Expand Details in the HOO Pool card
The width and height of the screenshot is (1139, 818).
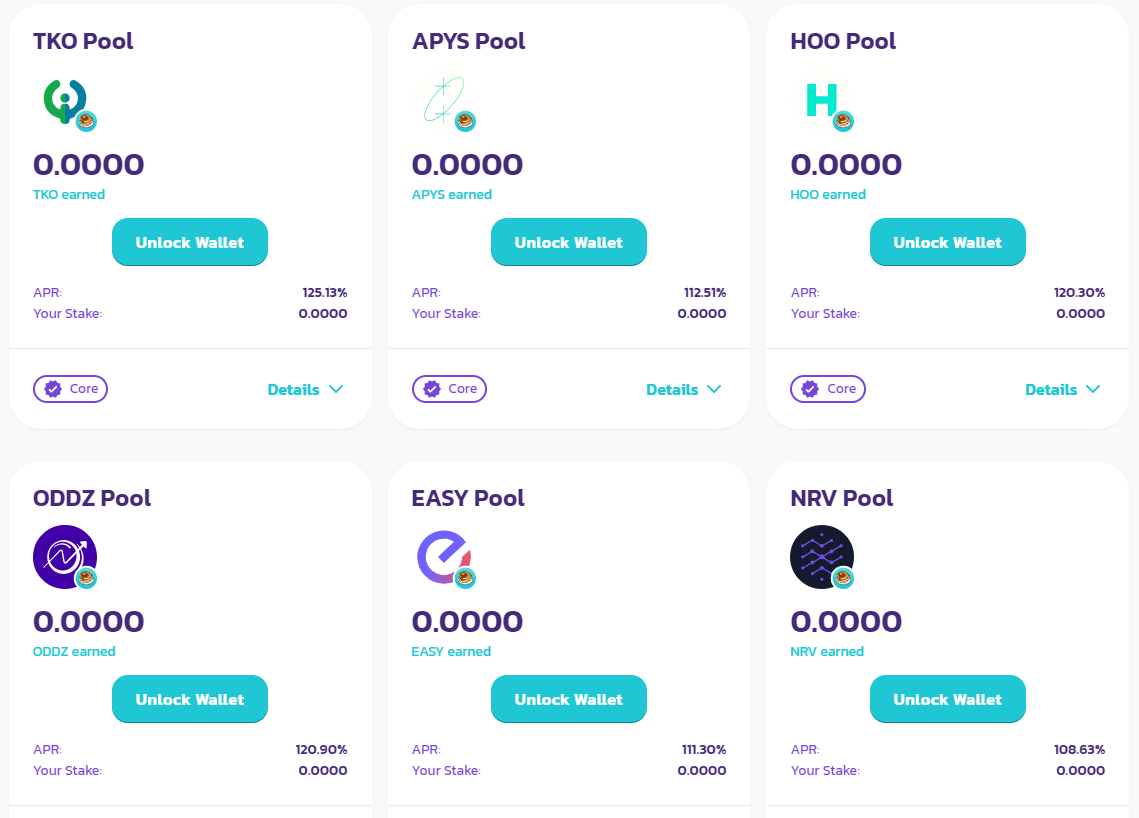[x=1063, y=389]
